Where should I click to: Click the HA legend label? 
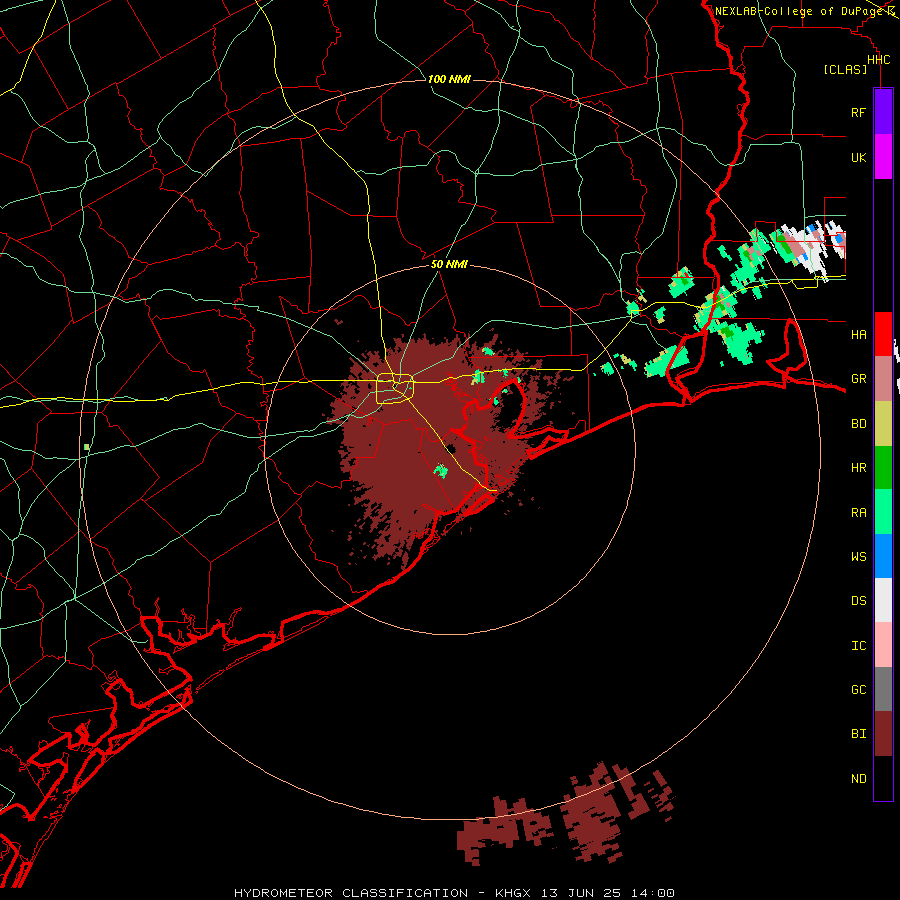[x=858, y=334]
